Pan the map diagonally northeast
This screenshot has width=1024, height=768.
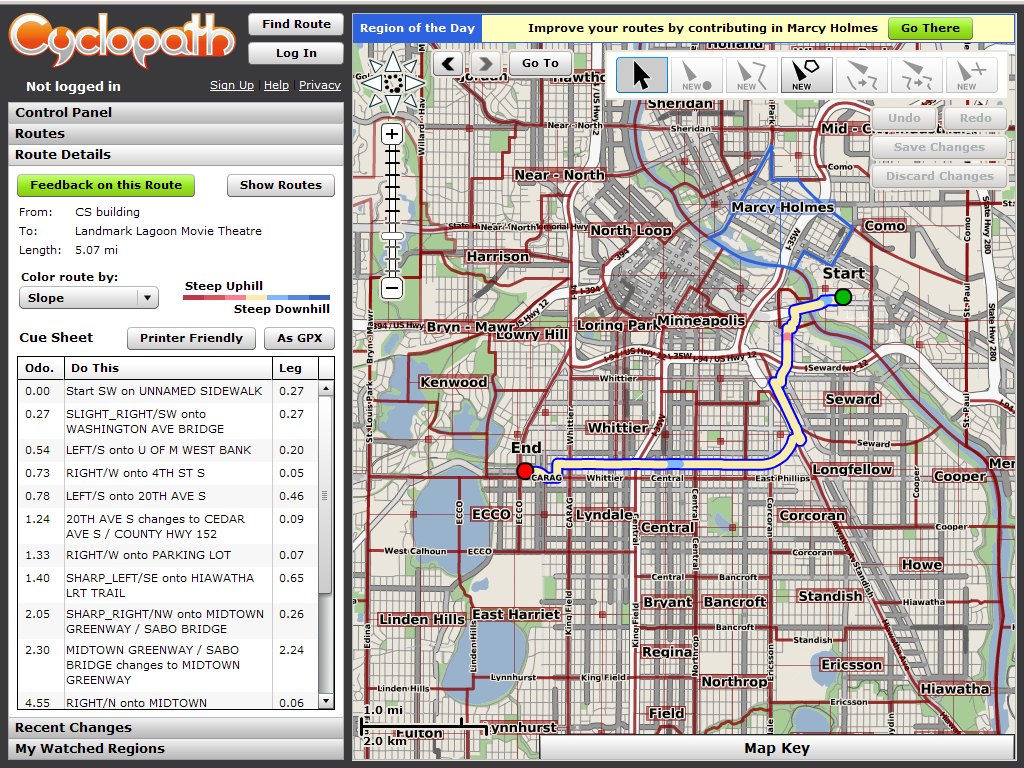click(410, 67)
